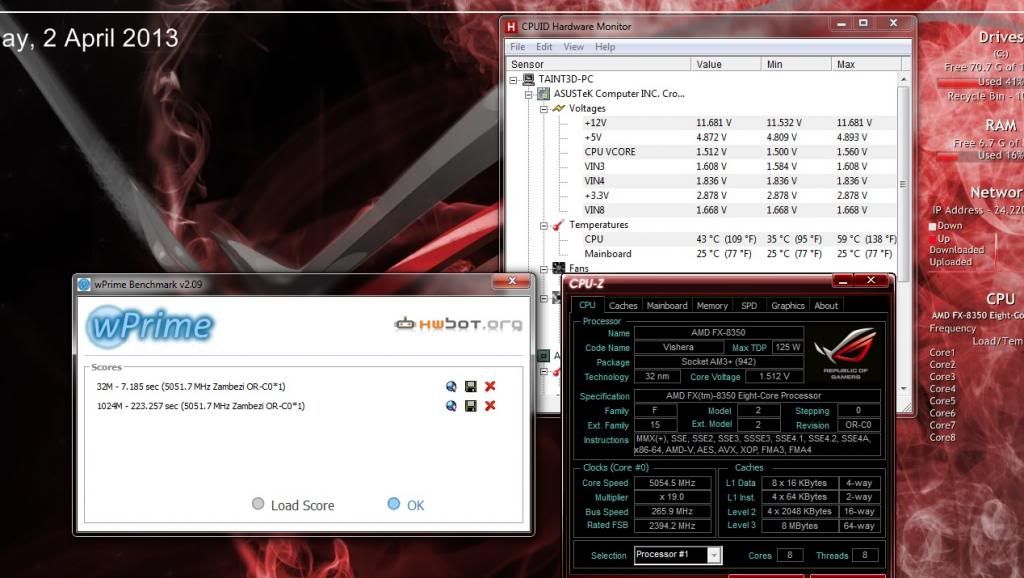The image size is (1024, 578).
Task: Click the globe submit icon for 1024M score
Action: [451, 405]
